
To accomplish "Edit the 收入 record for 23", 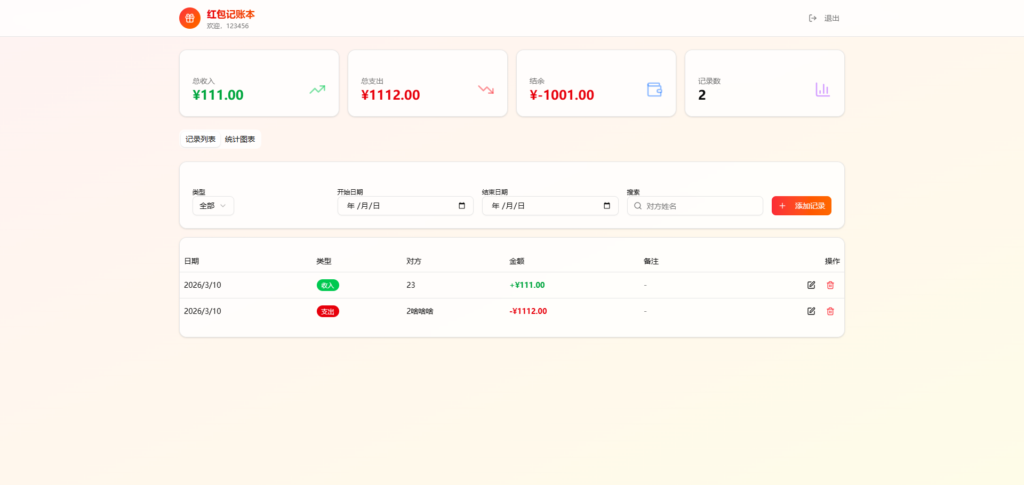I will click(811, 285).
